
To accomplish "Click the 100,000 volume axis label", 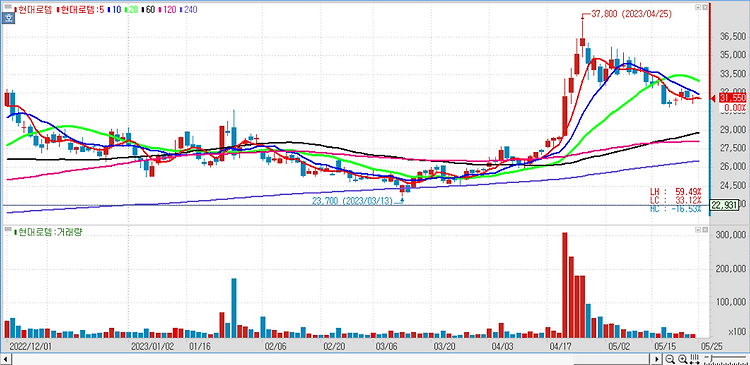I will [731, 302].
